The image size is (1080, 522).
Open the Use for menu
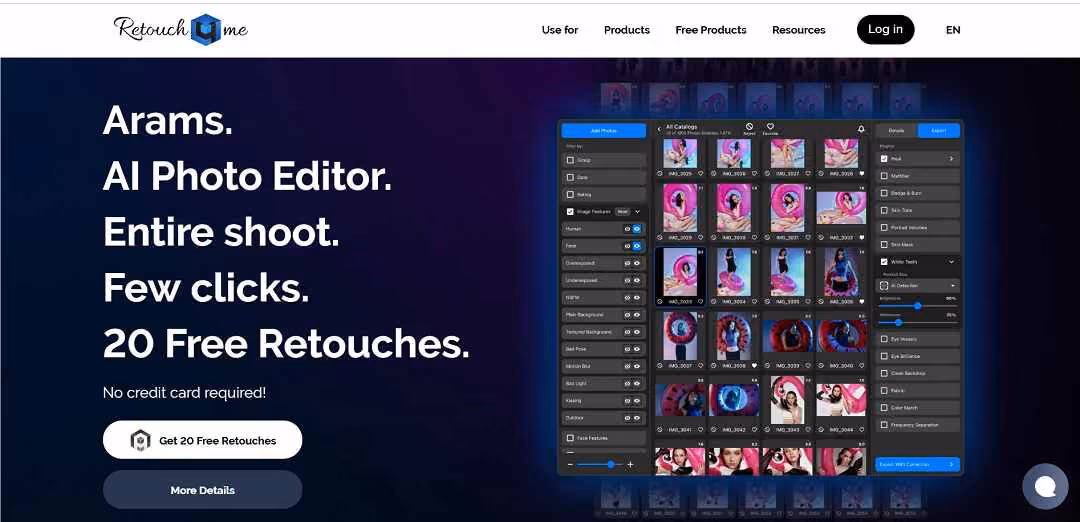pyautogui.click(x=560, y=30)
